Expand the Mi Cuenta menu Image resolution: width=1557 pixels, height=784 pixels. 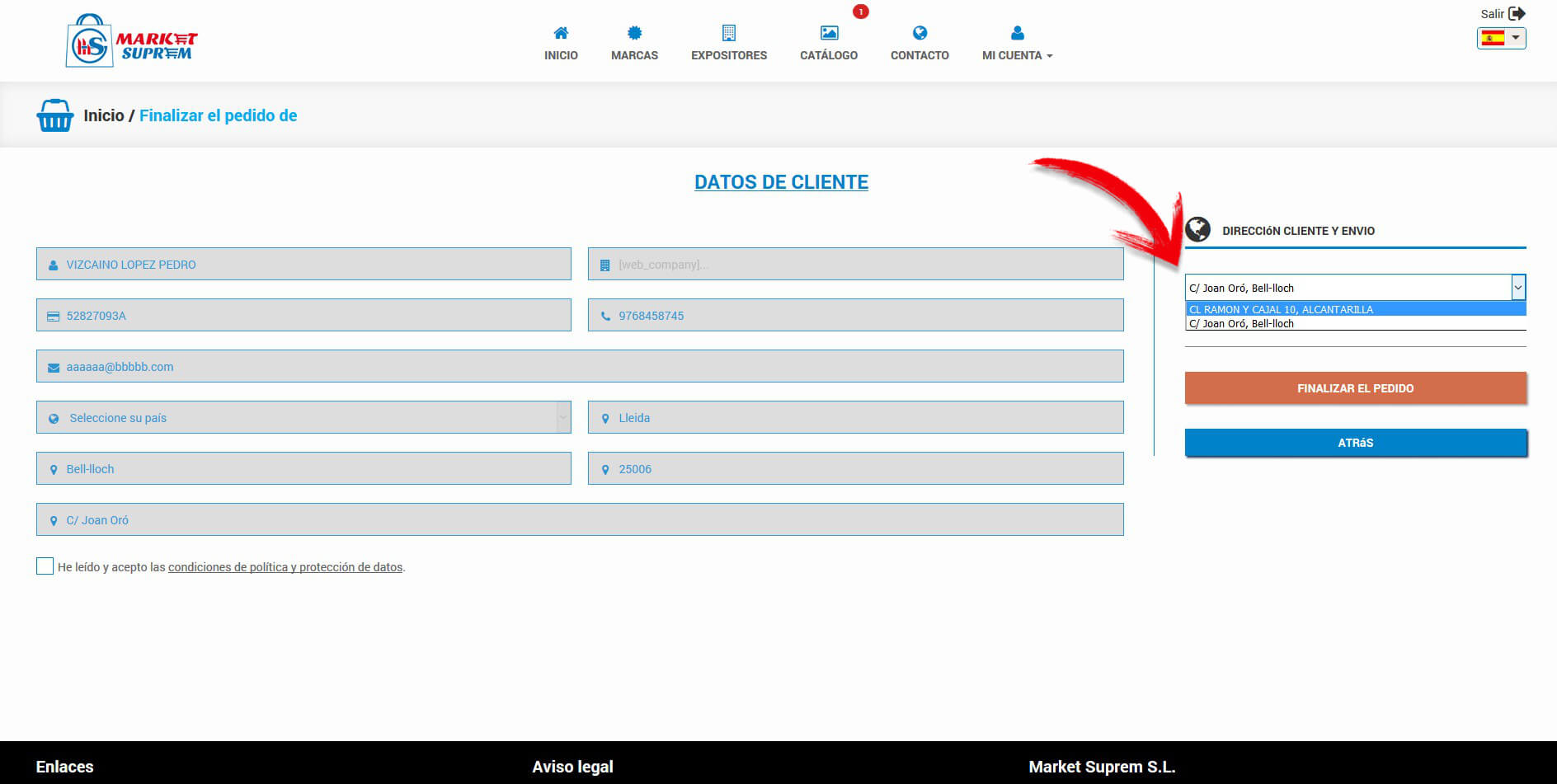pyautogui.click(x=1017, y=55)
